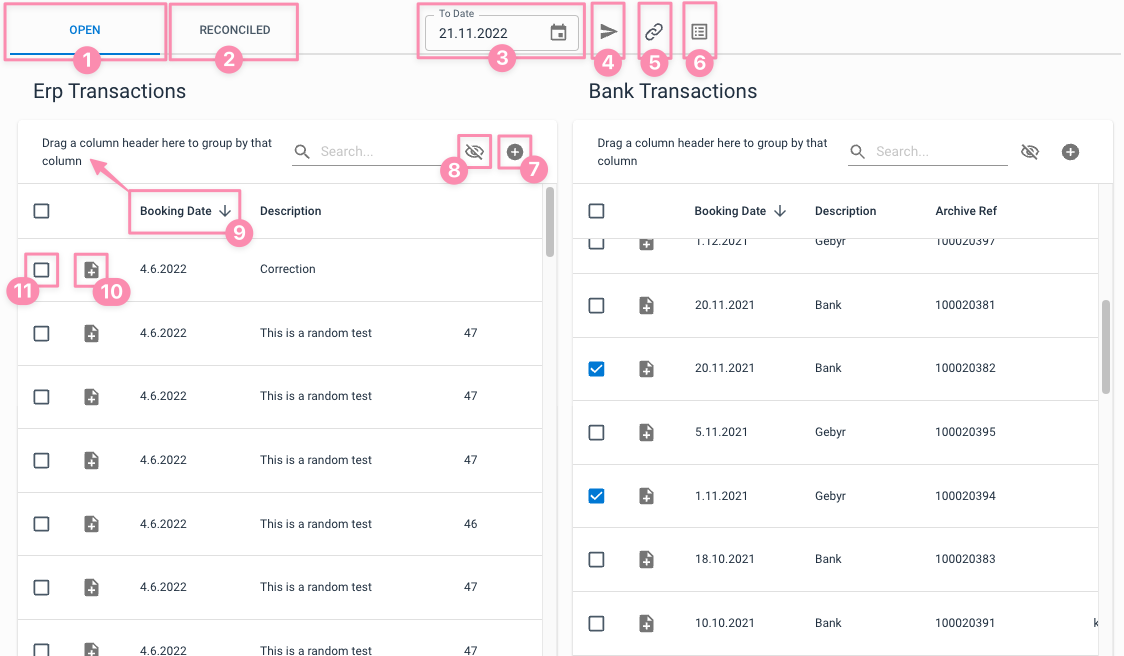Image resolution: width=1124 pixels, height=656 pixels.
Task: Open calendar picker in To Date field
Action: [x=559, y=33]
